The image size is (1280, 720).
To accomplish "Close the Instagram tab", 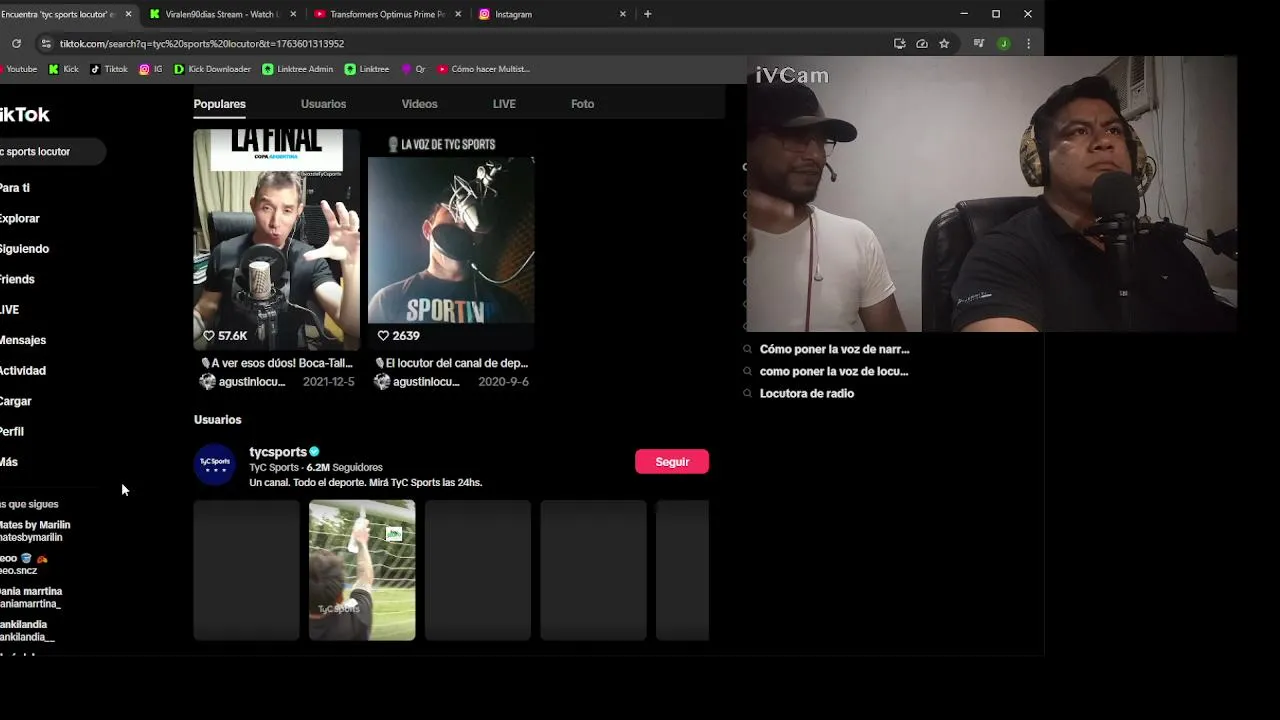I will point(623,14).
